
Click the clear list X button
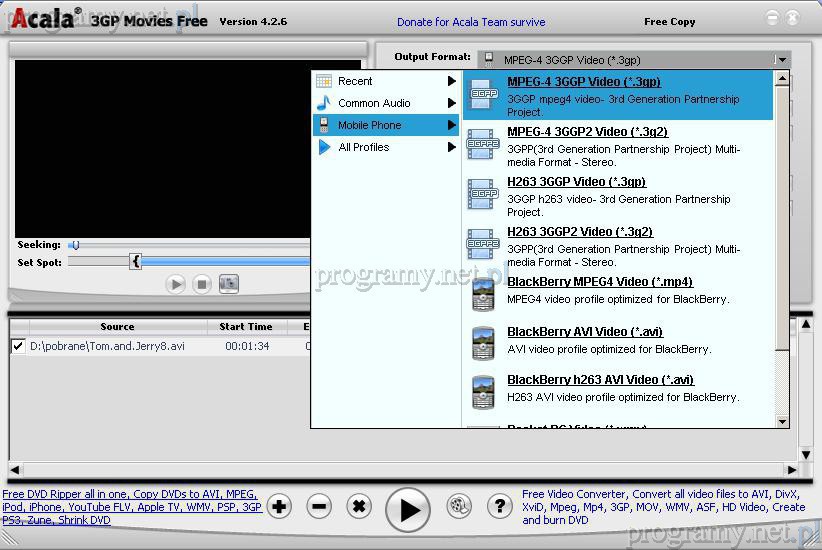pos(359,507)
